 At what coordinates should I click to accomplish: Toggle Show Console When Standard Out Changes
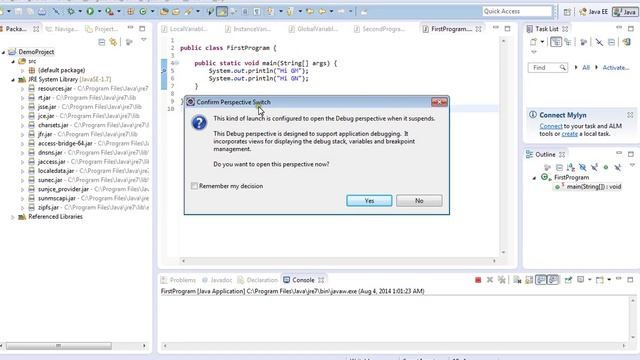pos(541,280)
